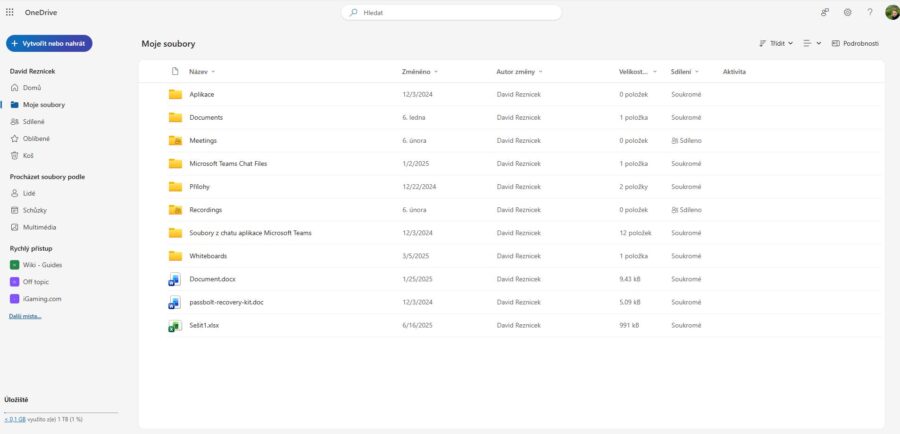Click the < 0.1 GB storage link

(15, 419)
